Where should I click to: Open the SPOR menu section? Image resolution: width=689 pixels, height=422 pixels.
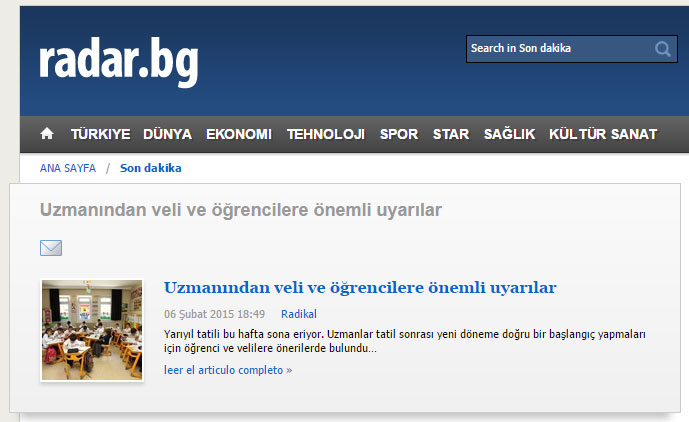tap(399, 134)
